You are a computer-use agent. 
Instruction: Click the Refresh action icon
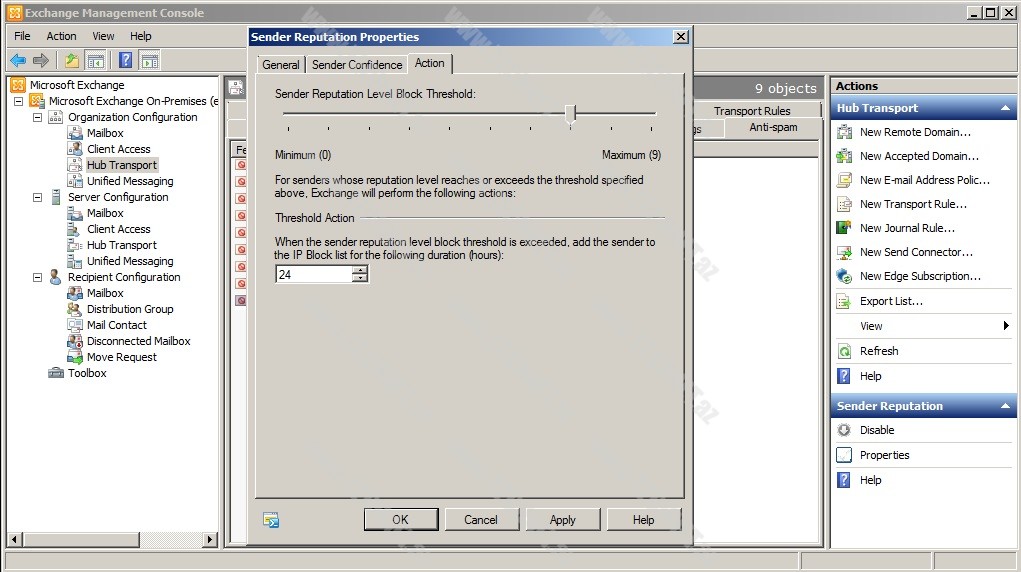pyautogui.click(x=843, y=351)
